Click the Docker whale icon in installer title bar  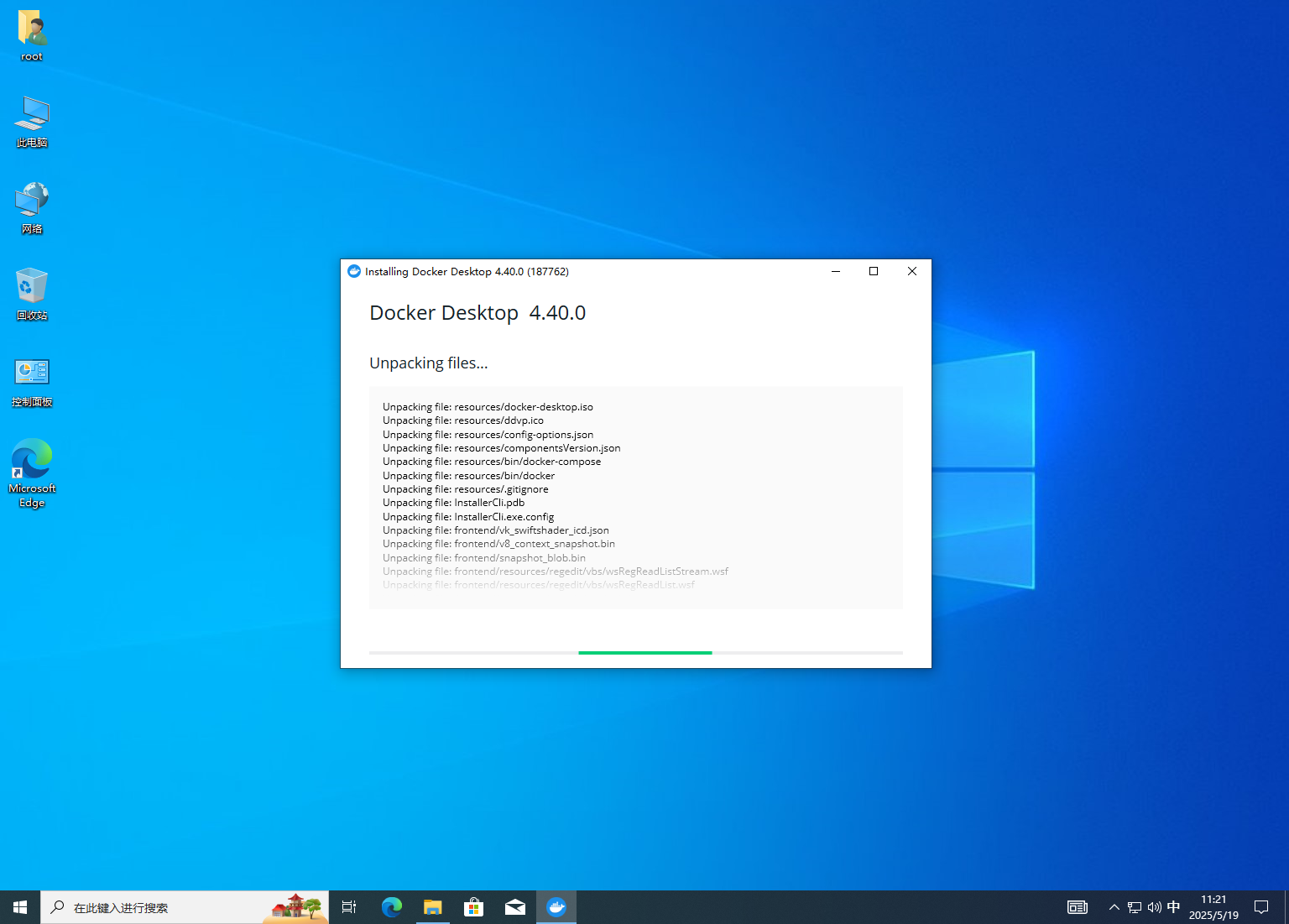tap(354, 271)
